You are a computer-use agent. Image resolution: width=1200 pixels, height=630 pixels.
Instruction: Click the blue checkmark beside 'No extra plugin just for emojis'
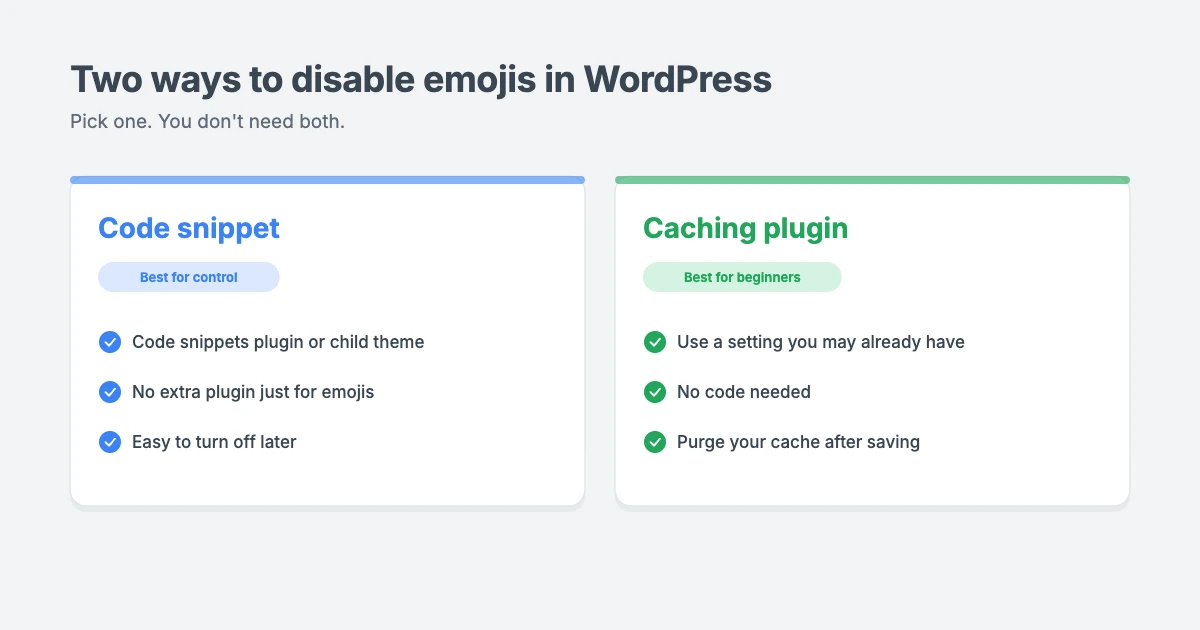tap(110, 392)
